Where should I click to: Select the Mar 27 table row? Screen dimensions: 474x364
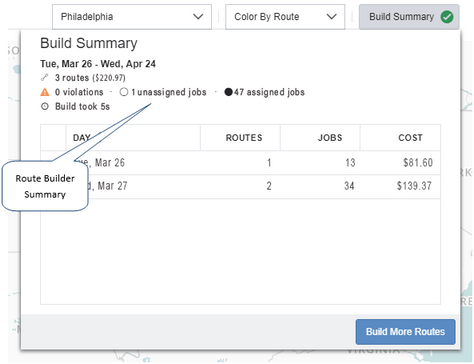240,186
